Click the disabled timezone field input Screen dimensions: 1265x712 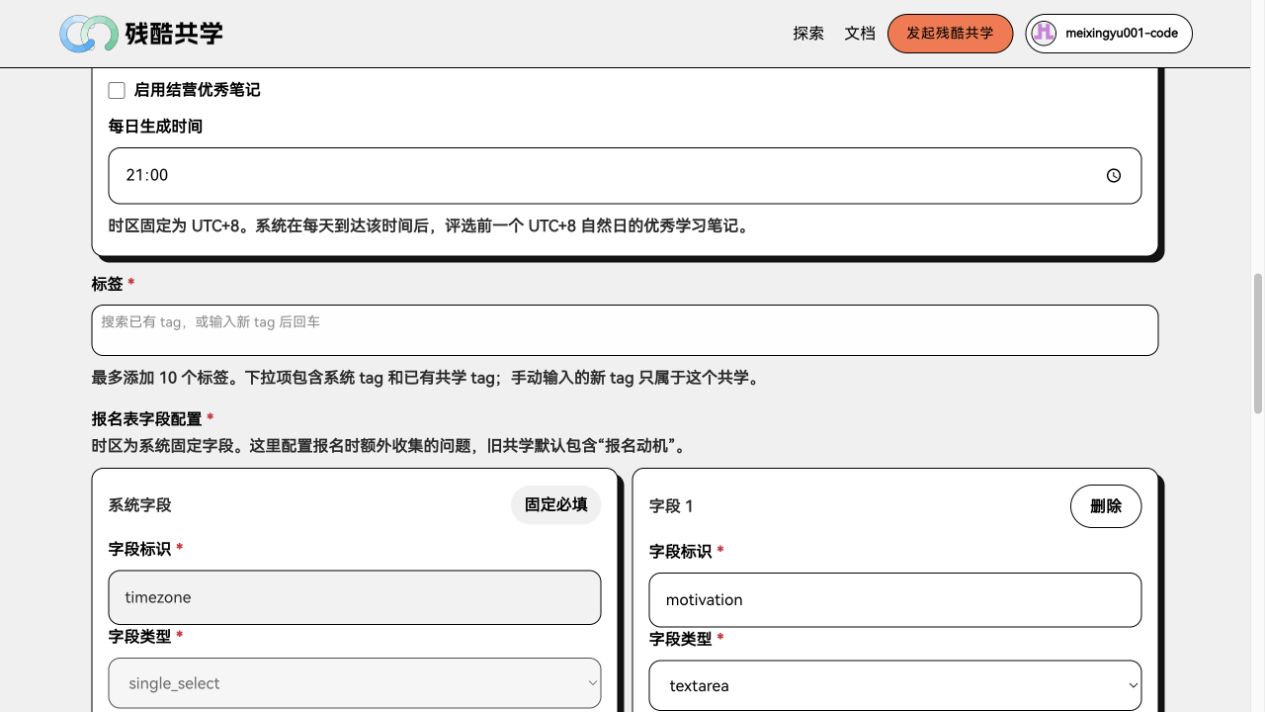[355, 597]
